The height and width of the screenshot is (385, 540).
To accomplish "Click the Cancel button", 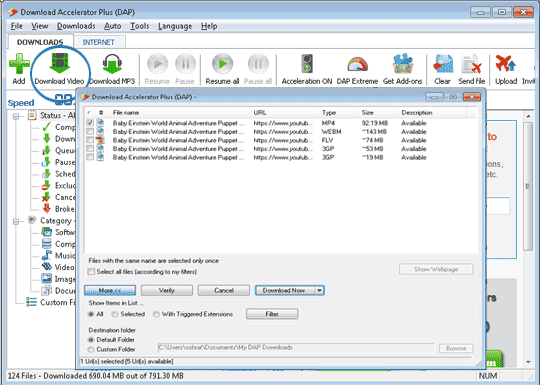I will (x=224, y=290).
